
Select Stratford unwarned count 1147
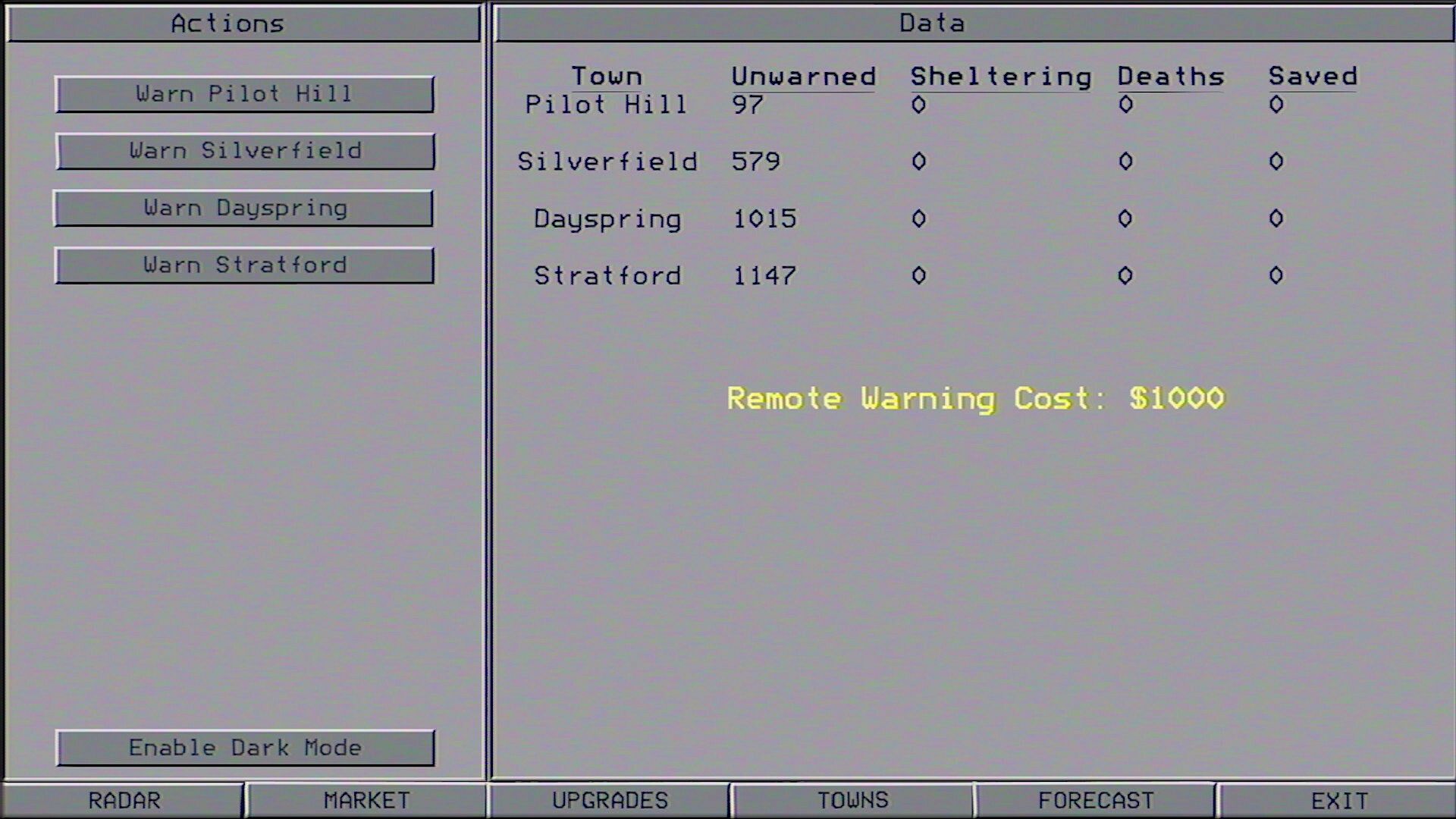[x=764, y=276]
